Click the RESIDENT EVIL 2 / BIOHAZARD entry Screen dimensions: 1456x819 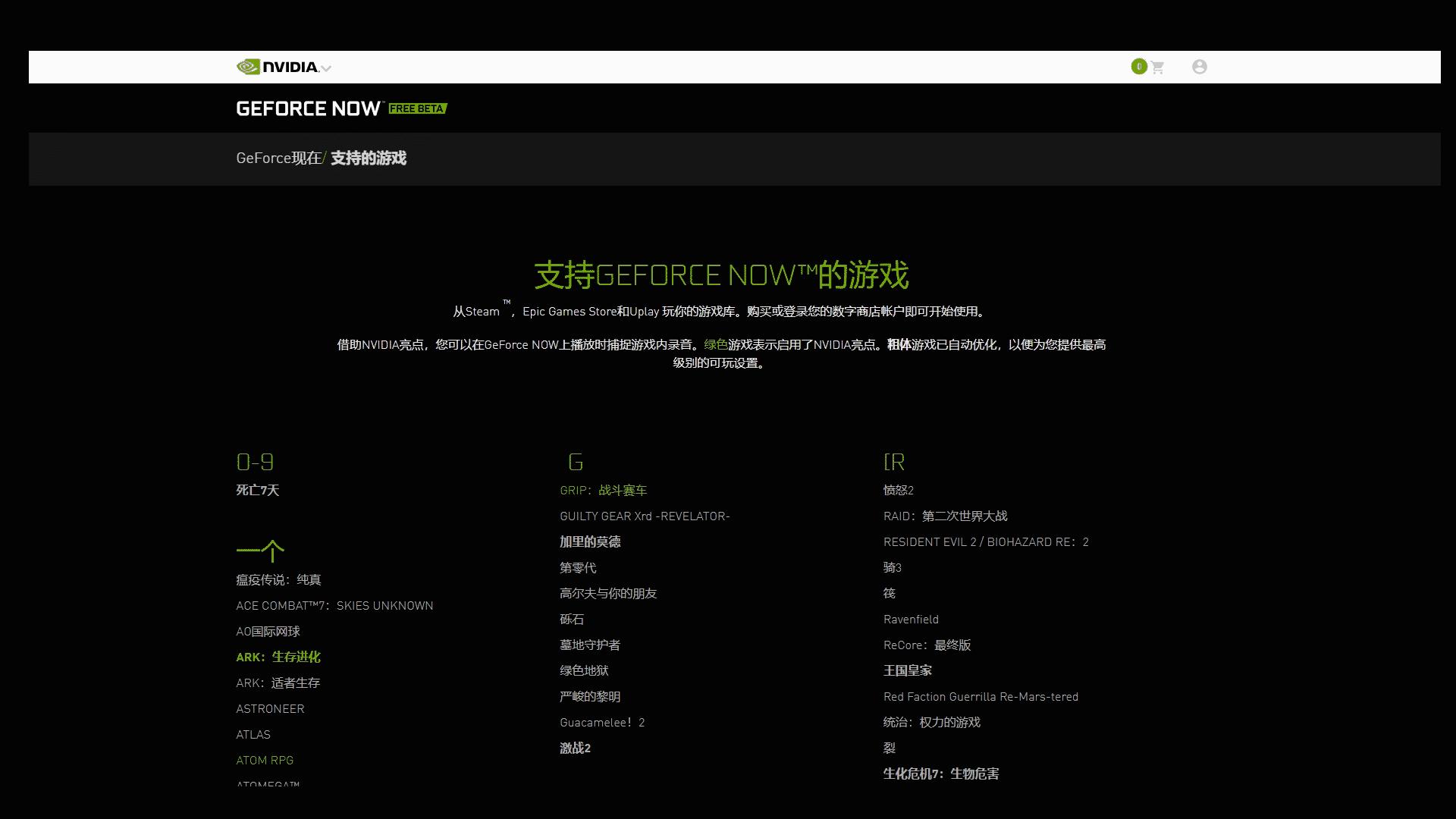click(x=986, y=541)
